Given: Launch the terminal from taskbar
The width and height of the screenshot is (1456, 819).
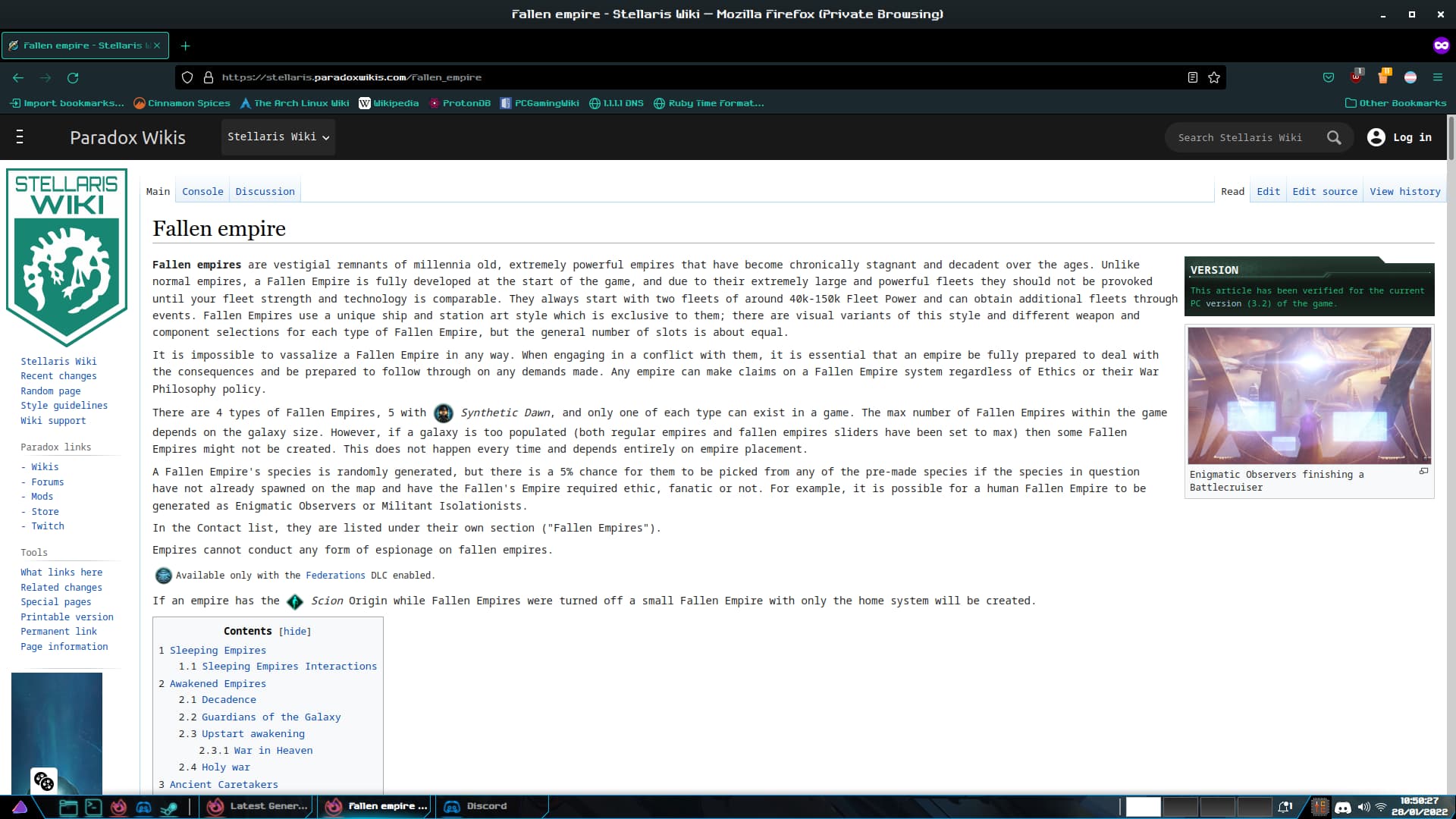Looking at the screenshot, I should tap(93, 807).
